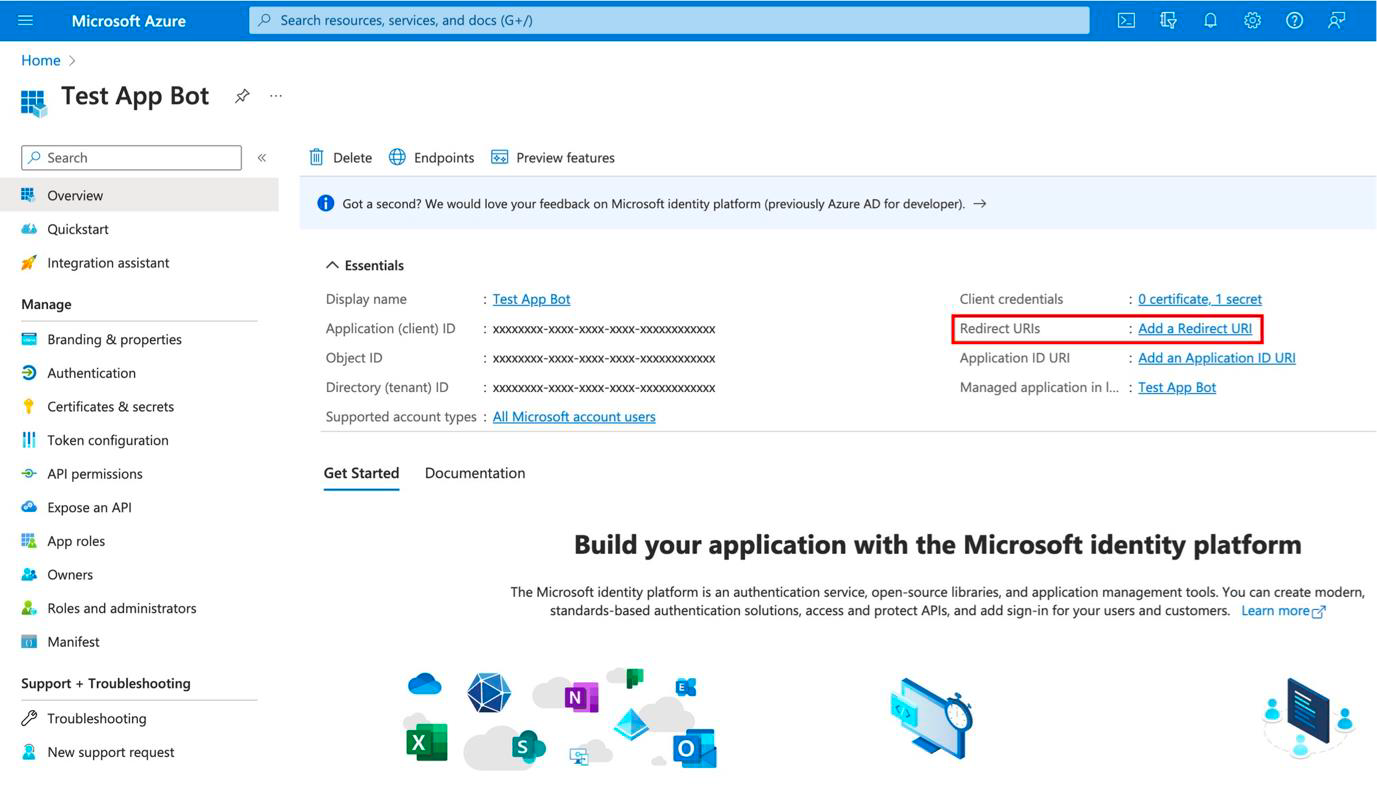Click the Owners people icon
The image size is (1377, 788).
tap(28, 575)
